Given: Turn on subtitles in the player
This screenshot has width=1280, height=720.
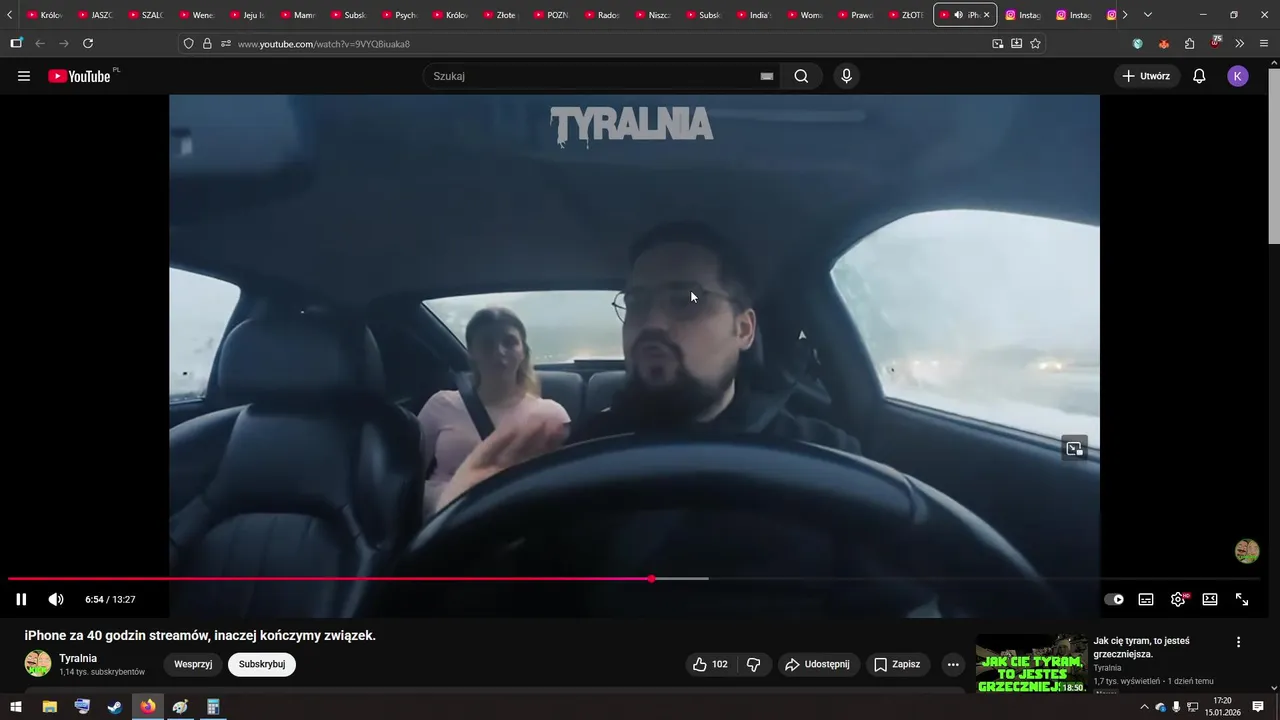Looking at the screenshot, I should click(1146, 599).
